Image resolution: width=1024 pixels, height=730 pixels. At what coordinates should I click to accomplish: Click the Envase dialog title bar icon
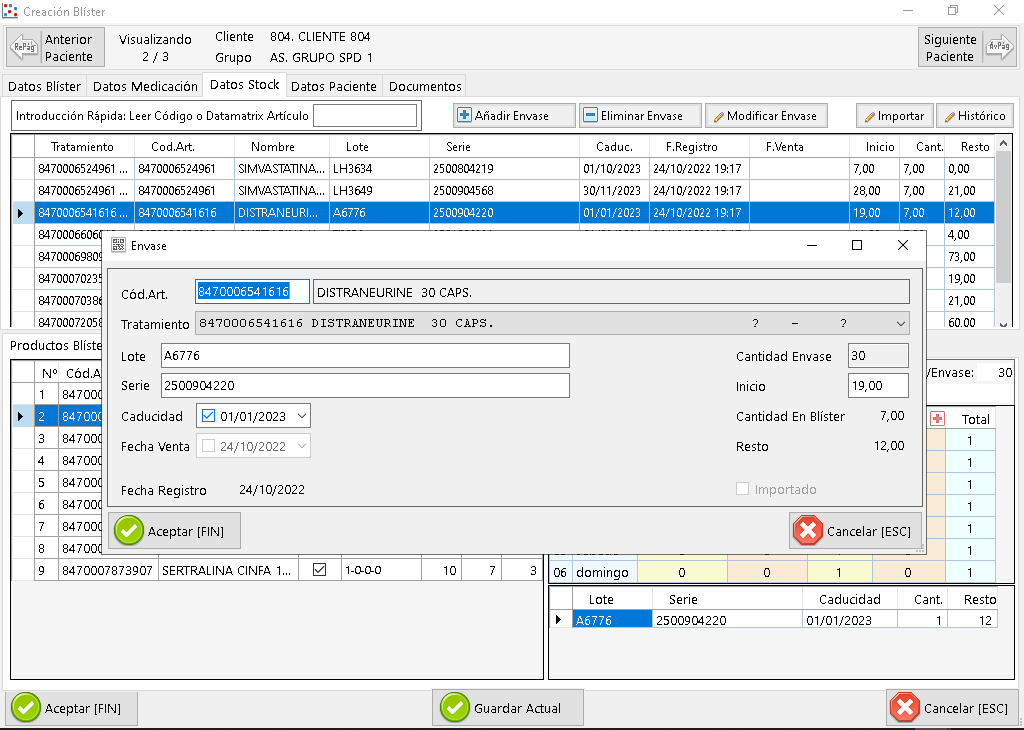[118, 246]
